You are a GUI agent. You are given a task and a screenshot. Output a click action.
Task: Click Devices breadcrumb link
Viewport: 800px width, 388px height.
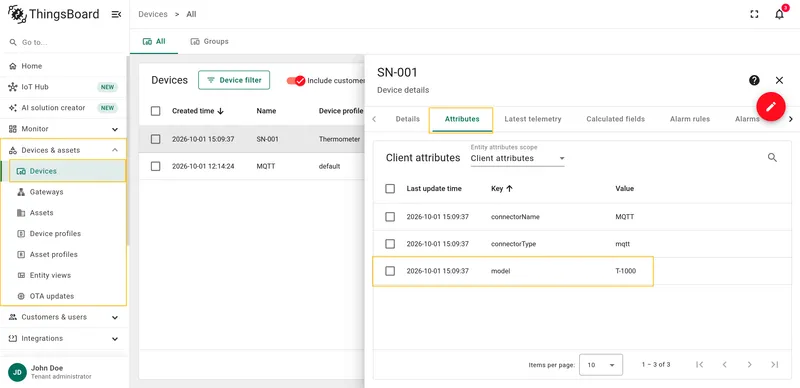[153, 14]
